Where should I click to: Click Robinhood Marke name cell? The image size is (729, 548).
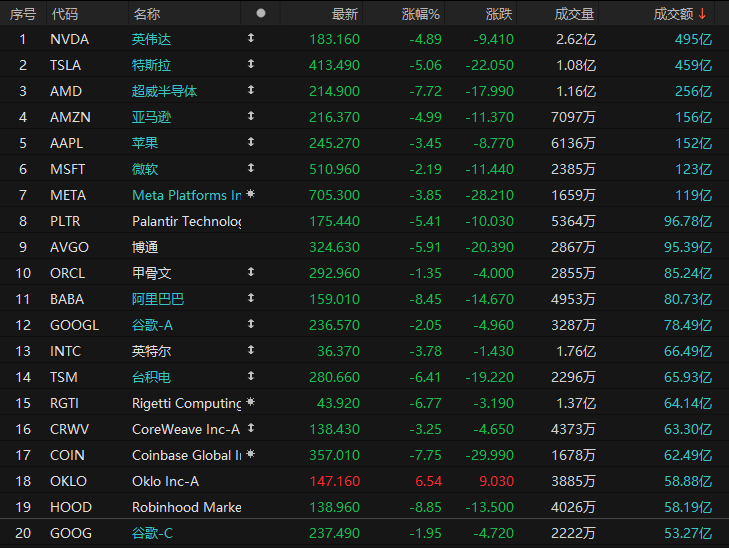[x=186, y=507]
